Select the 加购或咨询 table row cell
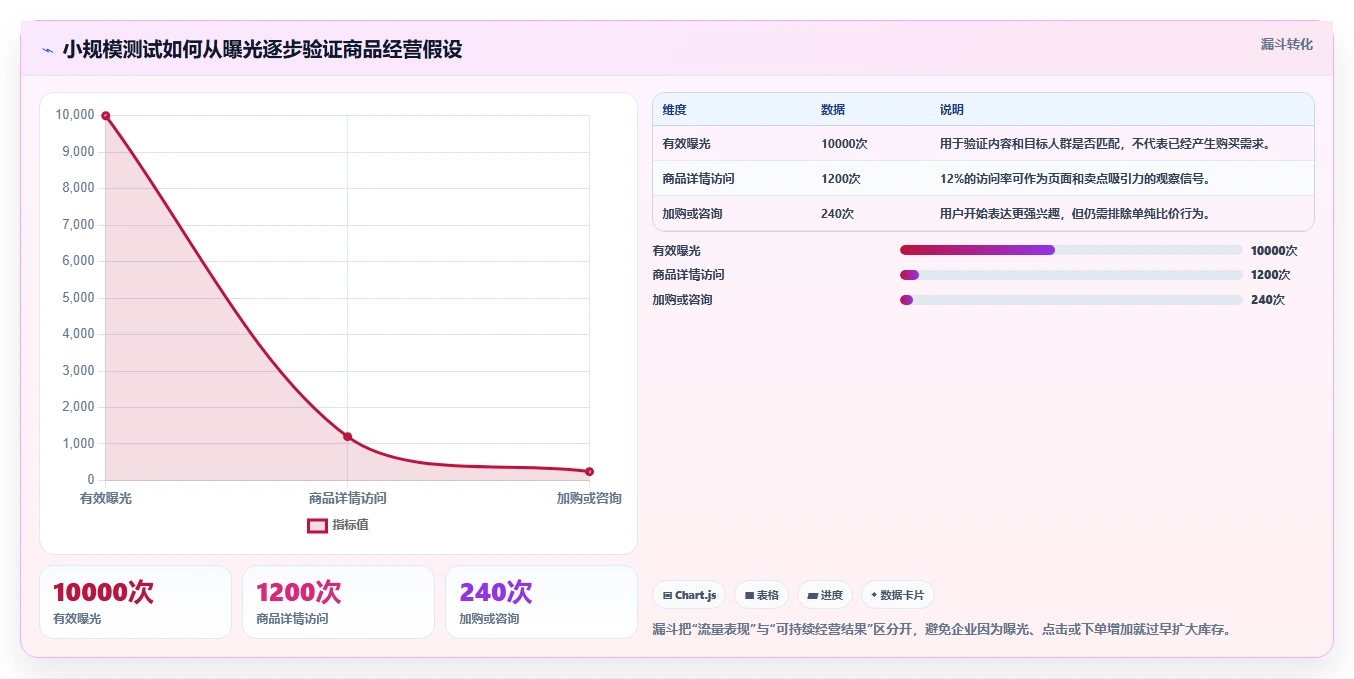This screenshot has width=1354, height=679. [x=692, y=214]
